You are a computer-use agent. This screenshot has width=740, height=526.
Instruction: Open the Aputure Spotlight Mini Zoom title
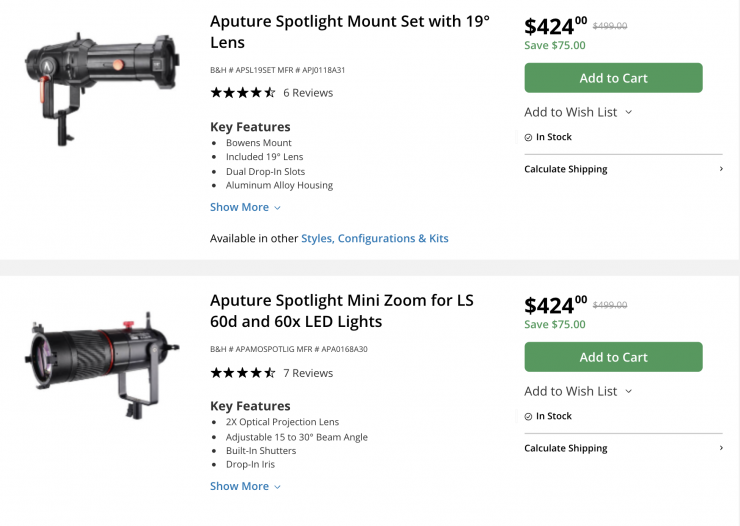[x=341, y=310]
